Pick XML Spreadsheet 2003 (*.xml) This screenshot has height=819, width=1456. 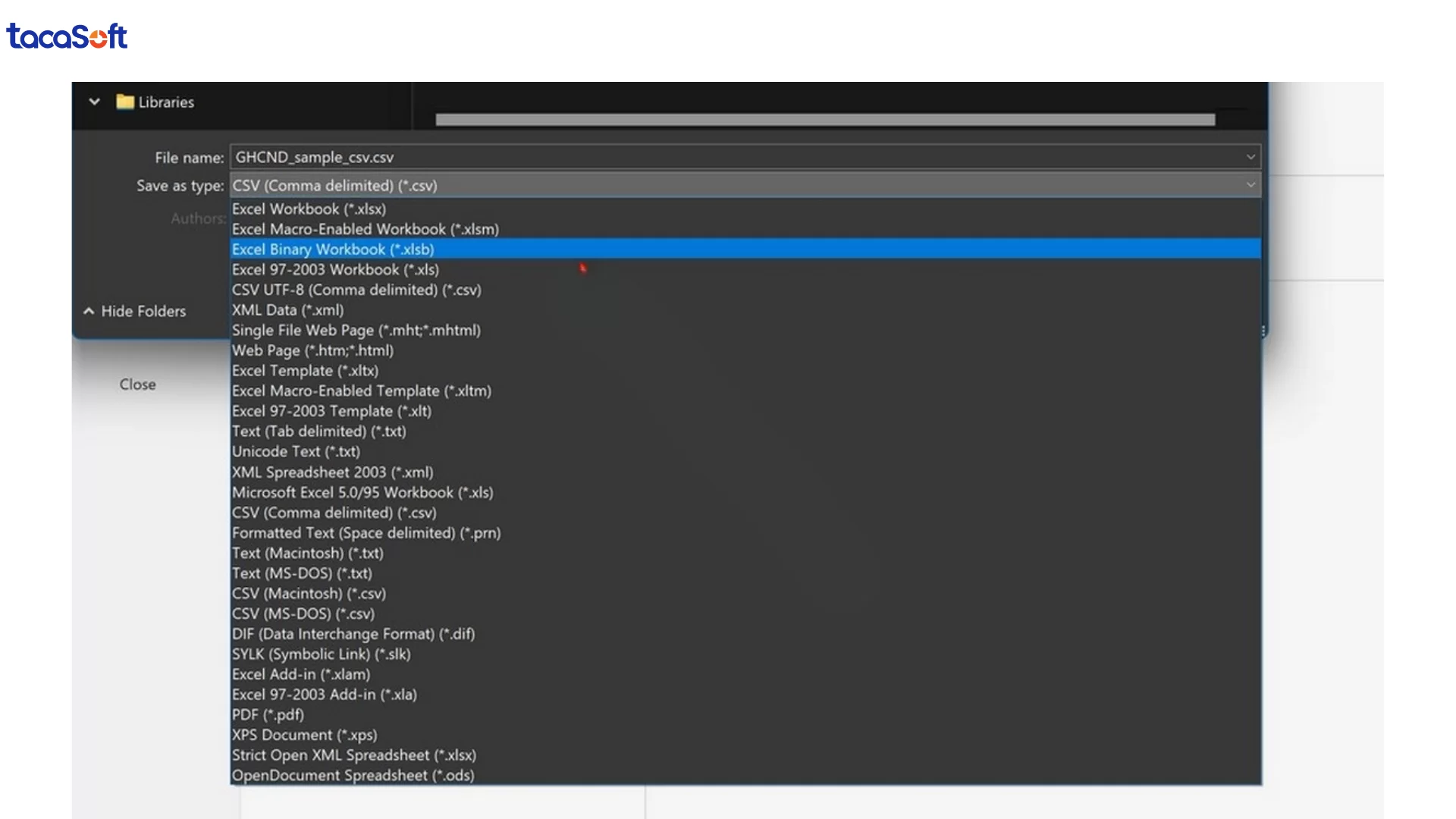(x=745, y=472)
